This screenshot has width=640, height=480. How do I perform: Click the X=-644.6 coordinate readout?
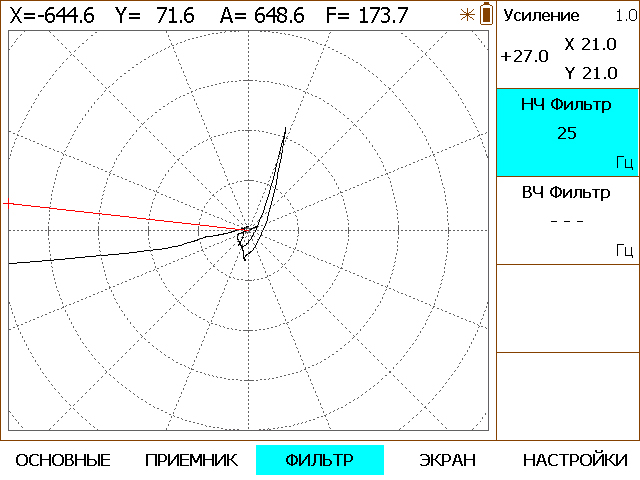[52, 16]
